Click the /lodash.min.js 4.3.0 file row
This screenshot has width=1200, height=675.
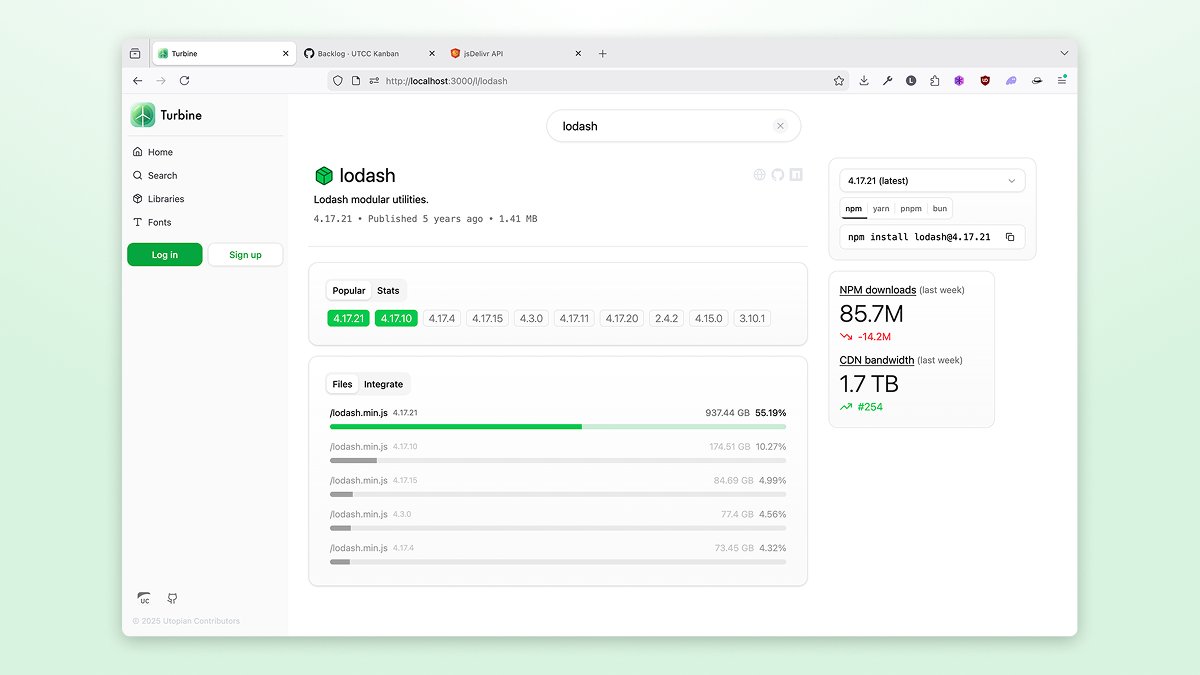pos(558,520)
